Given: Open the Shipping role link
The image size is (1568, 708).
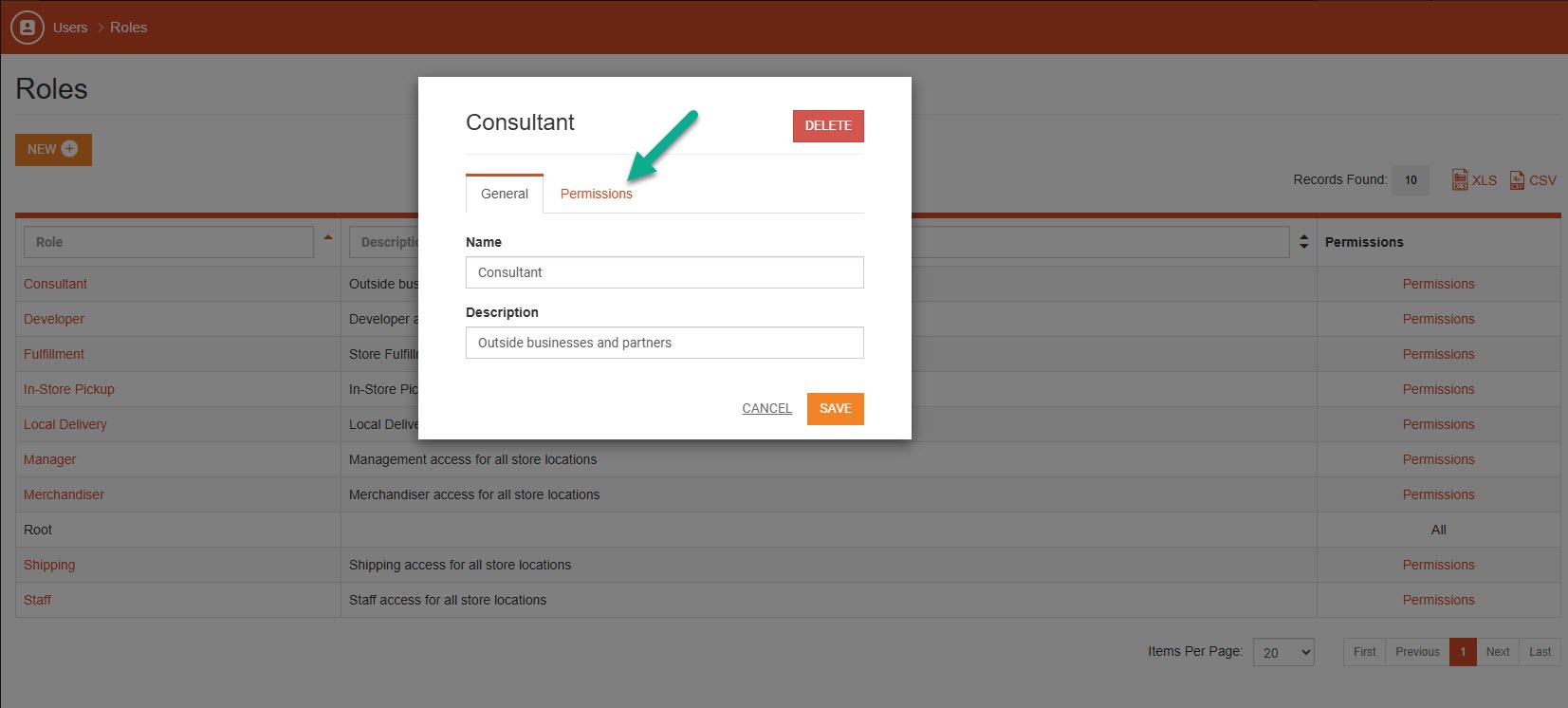Looking at the screenshot, I should pyautogui.click(x=49, y=565).
